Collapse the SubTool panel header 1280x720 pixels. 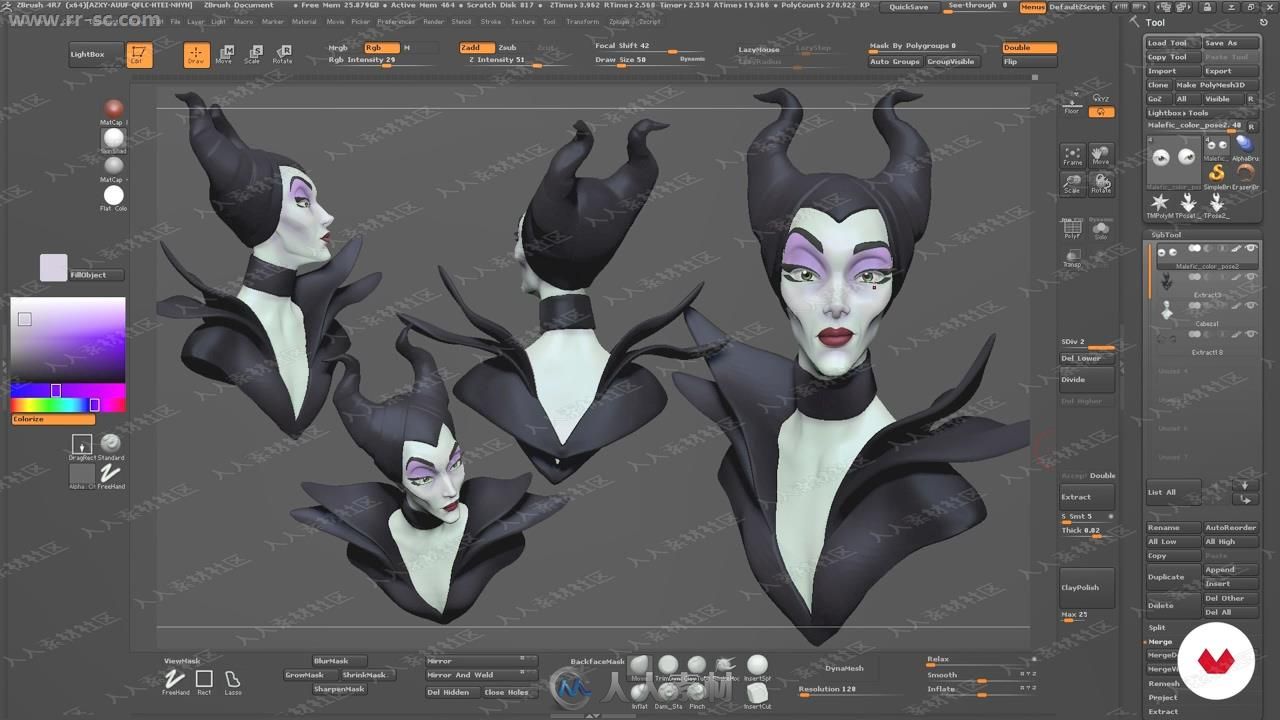[1167, 235]
